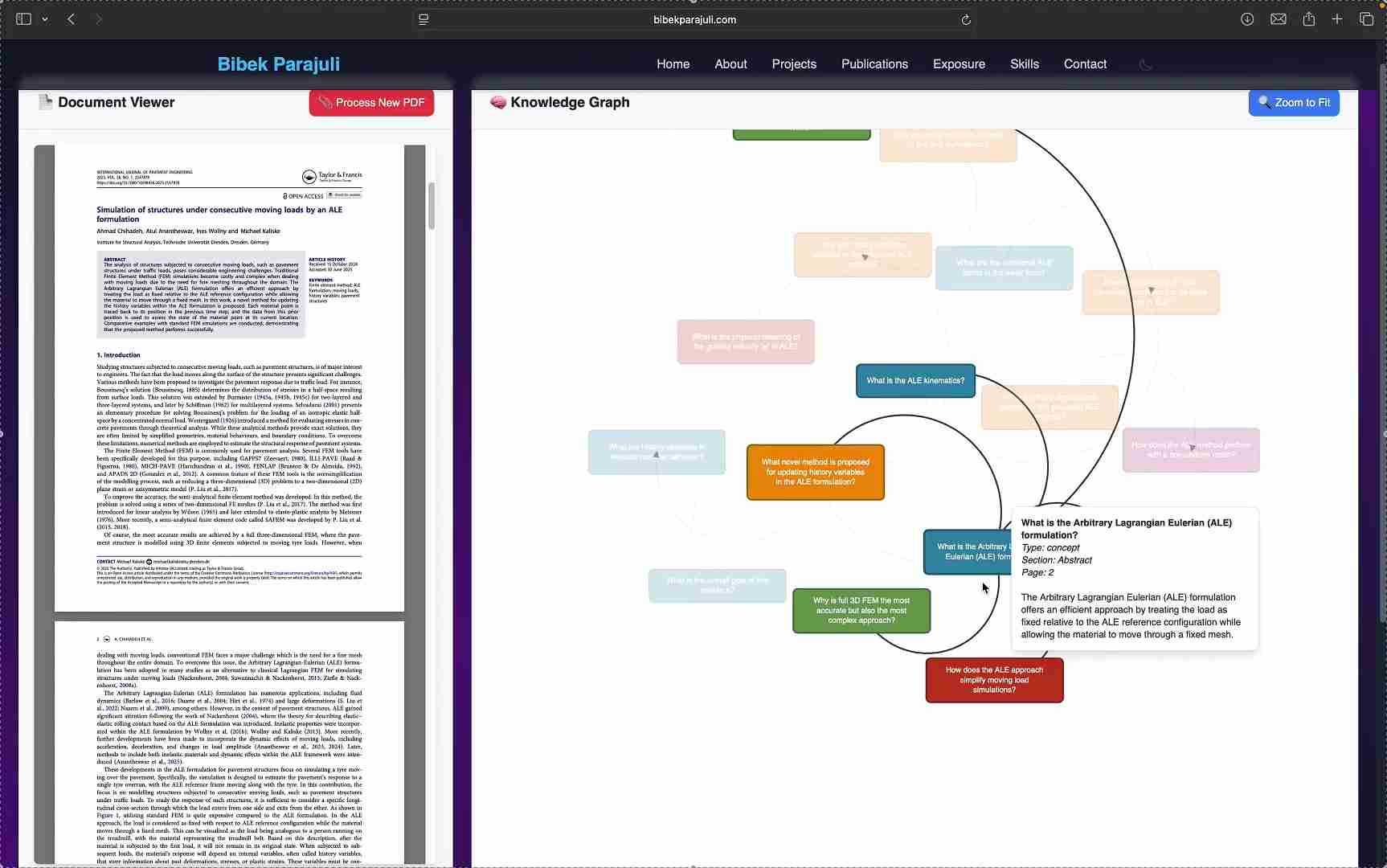Click the Bibek Parajuli site title
1387x868 pixels.
[x=278, y=64]
